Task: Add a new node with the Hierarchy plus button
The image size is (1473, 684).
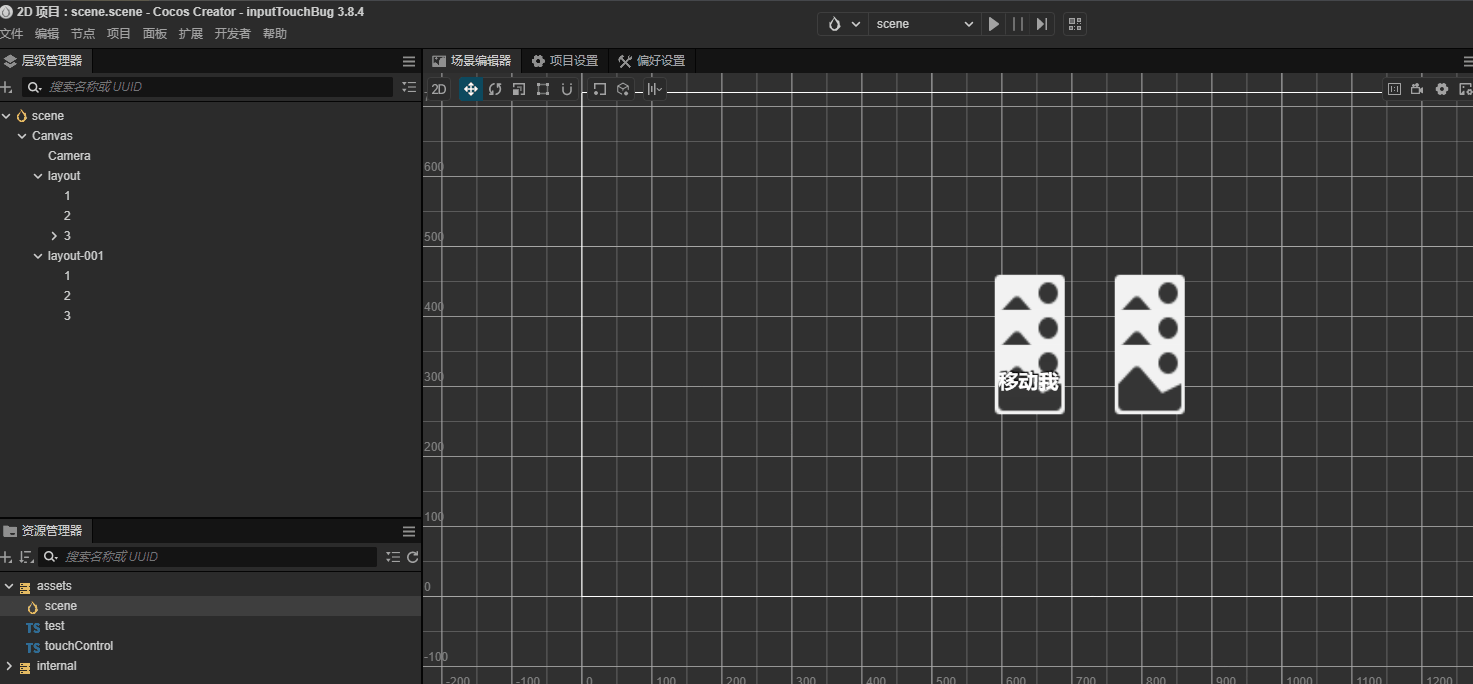Action: click(x=7, y=87)
